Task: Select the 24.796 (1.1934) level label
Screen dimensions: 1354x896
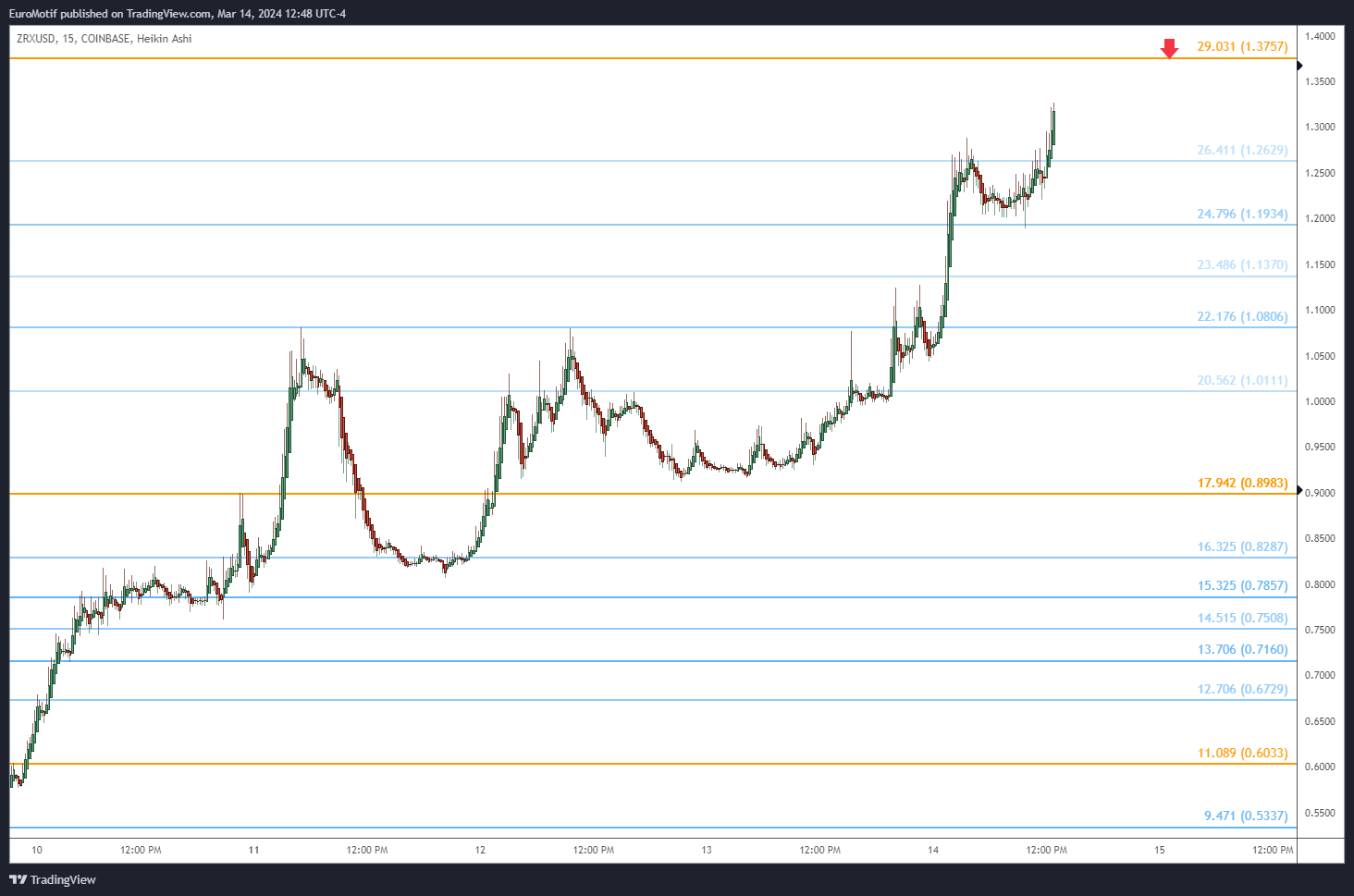Action: pyautogui.click(x=1242, y=214)
